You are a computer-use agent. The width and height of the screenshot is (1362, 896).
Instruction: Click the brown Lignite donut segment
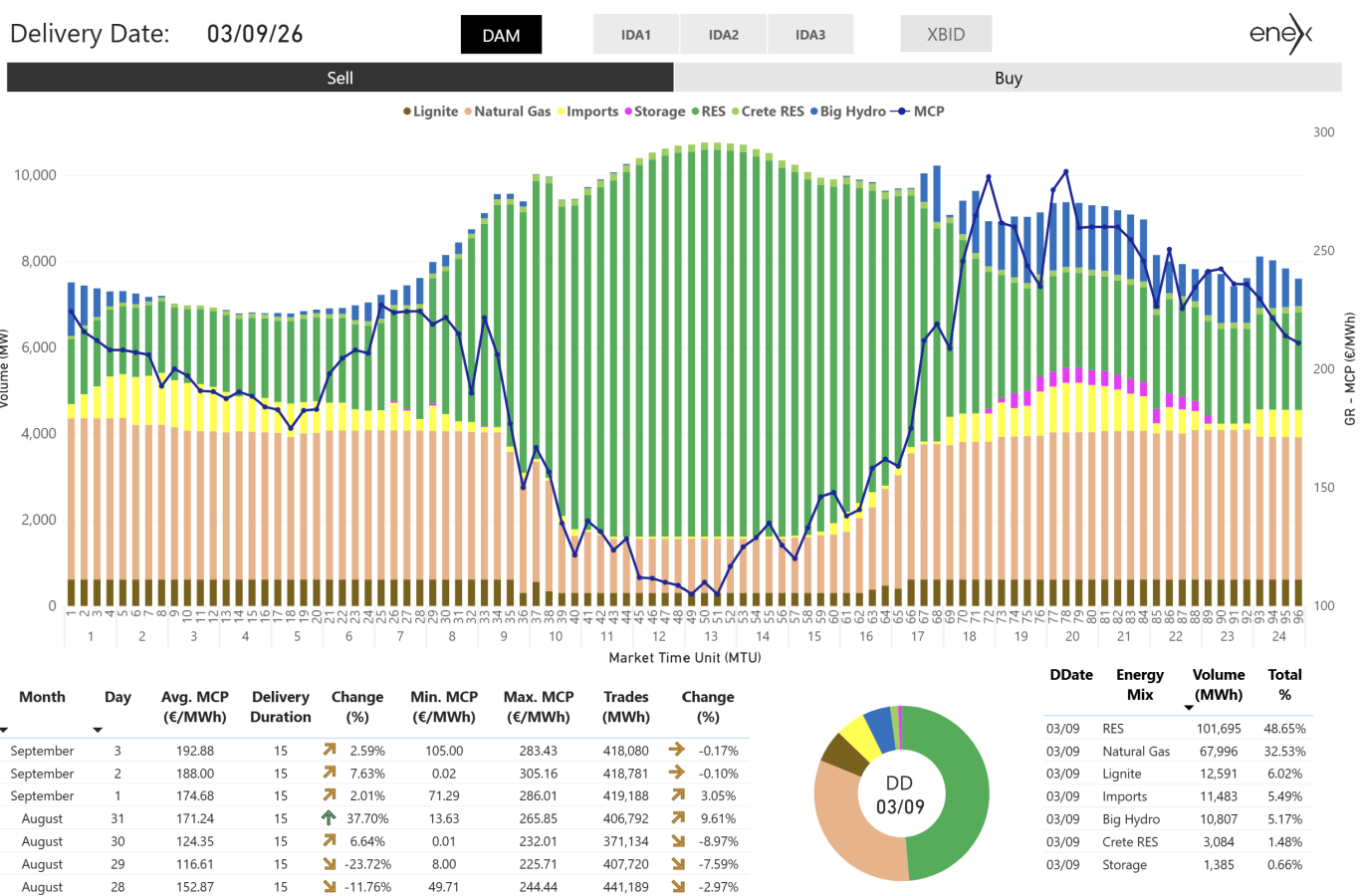coord(841,755)
